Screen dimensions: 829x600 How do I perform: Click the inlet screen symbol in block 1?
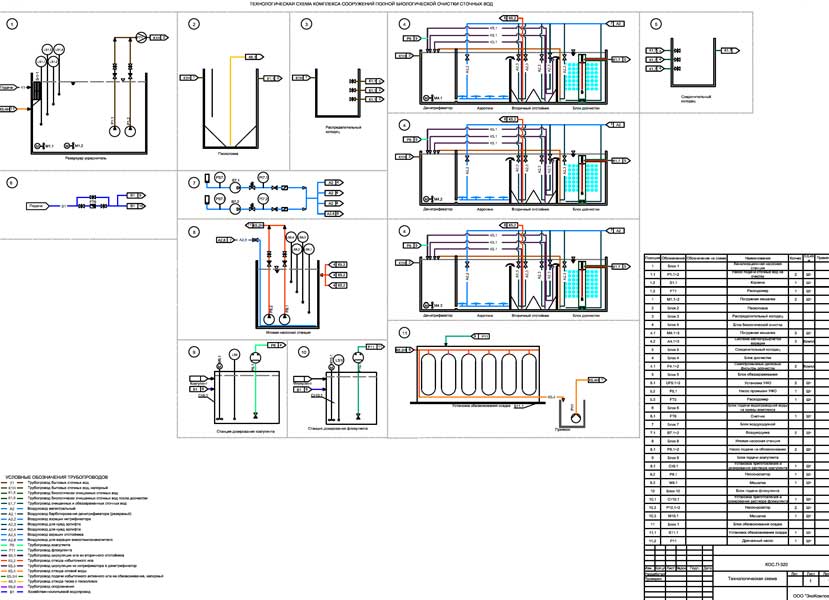click(35, 90)
